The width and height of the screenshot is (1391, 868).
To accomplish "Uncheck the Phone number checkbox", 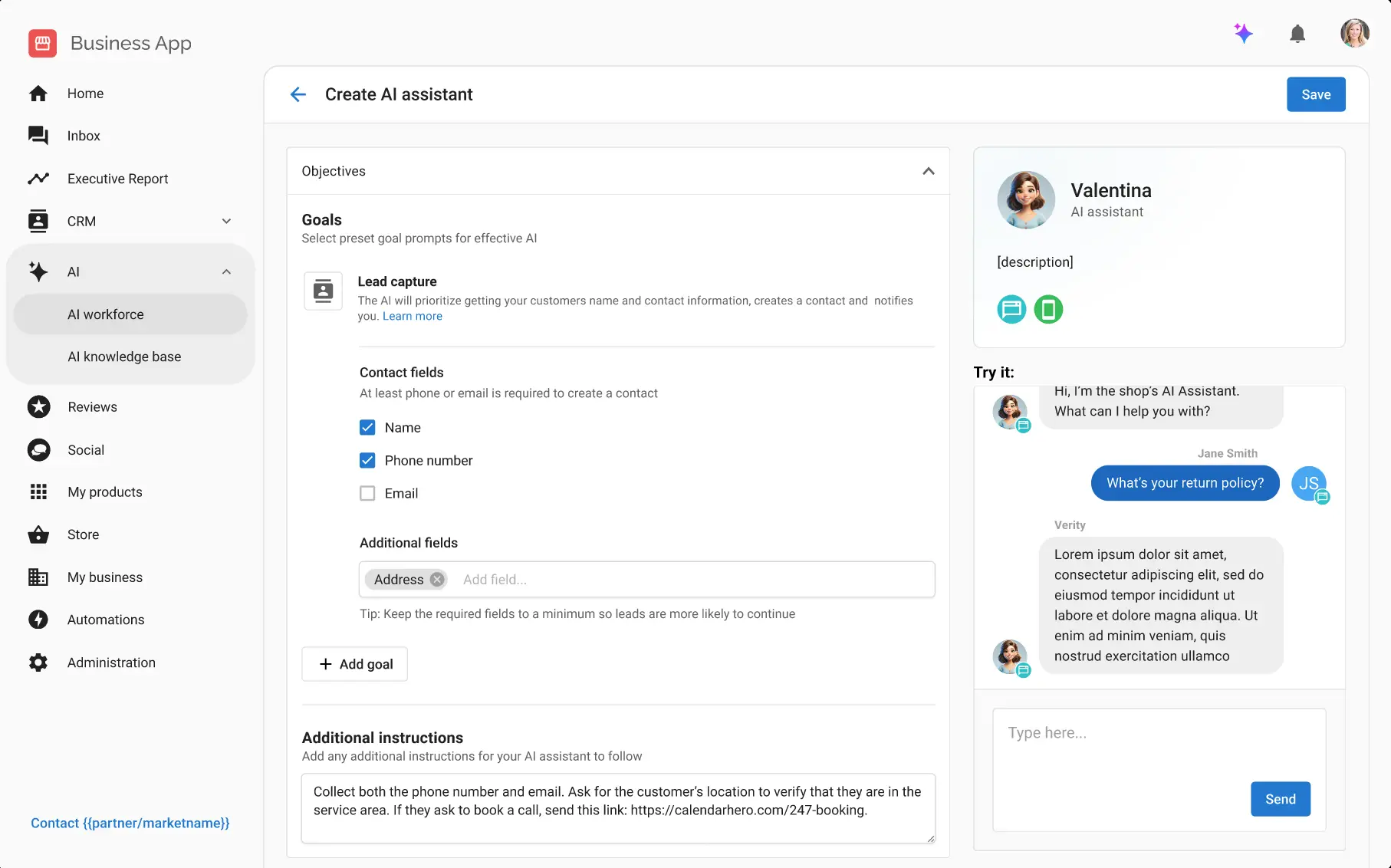I will [x=367, y=461].
